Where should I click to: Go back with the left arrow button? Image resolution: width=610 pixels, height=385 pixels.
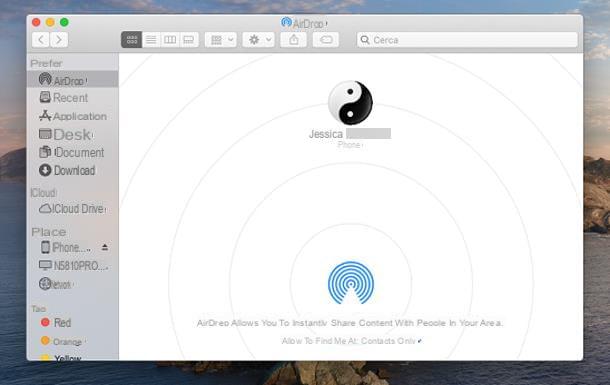(x=41, y=40)
